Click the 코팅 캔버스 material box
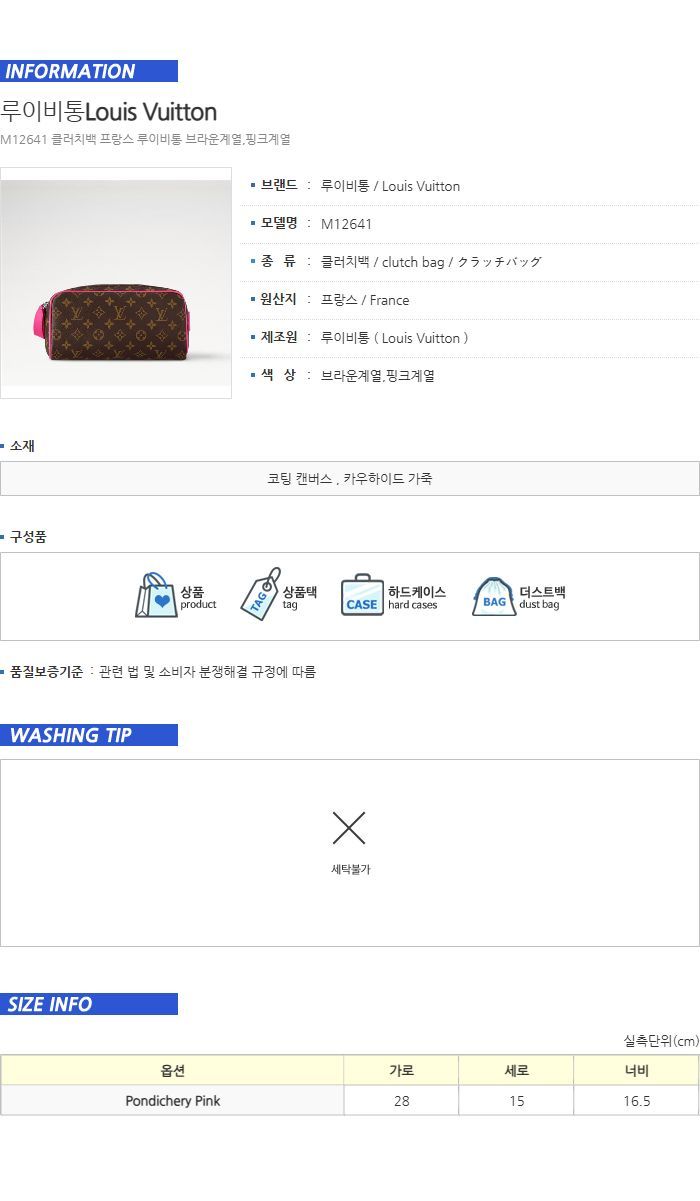Screen dimensions: 700x1201 350,478
